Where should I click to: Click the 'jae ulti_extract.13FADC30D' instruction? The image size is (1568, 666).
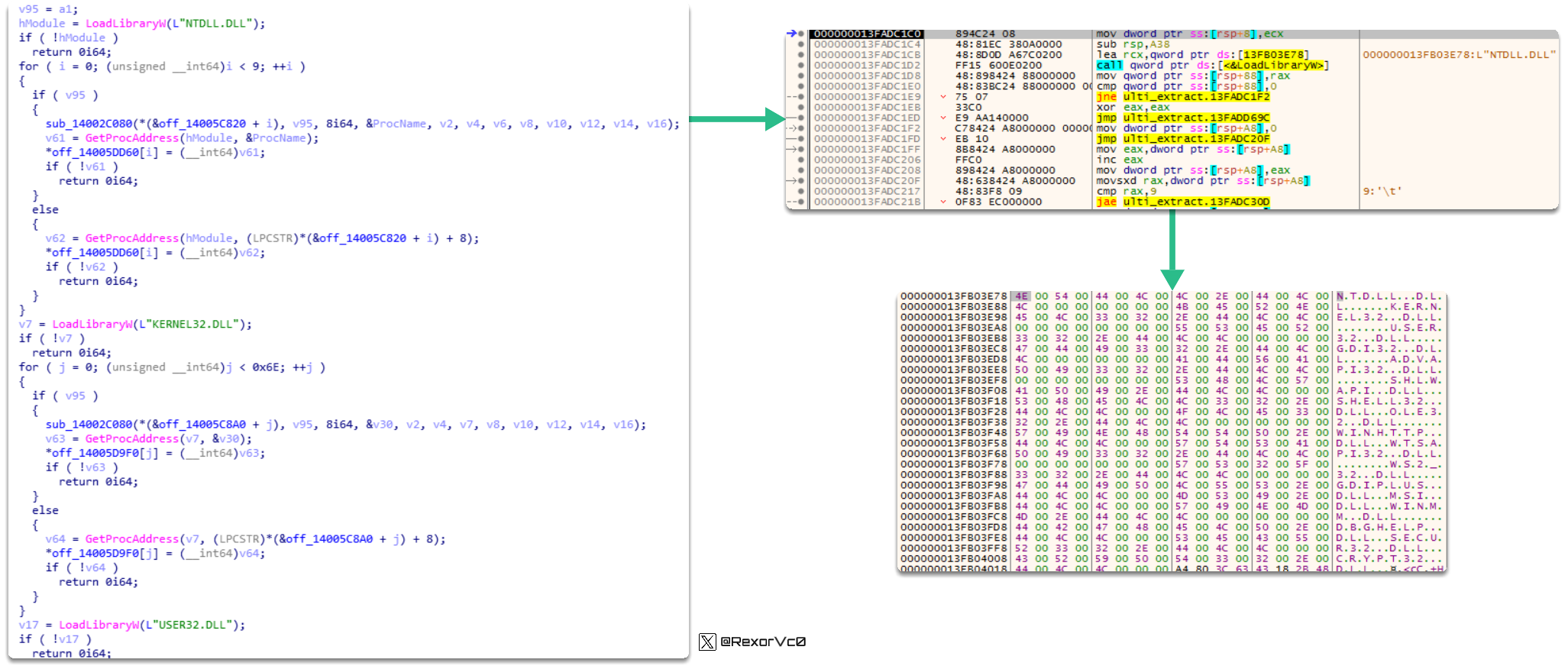[x=1182, y=202]
